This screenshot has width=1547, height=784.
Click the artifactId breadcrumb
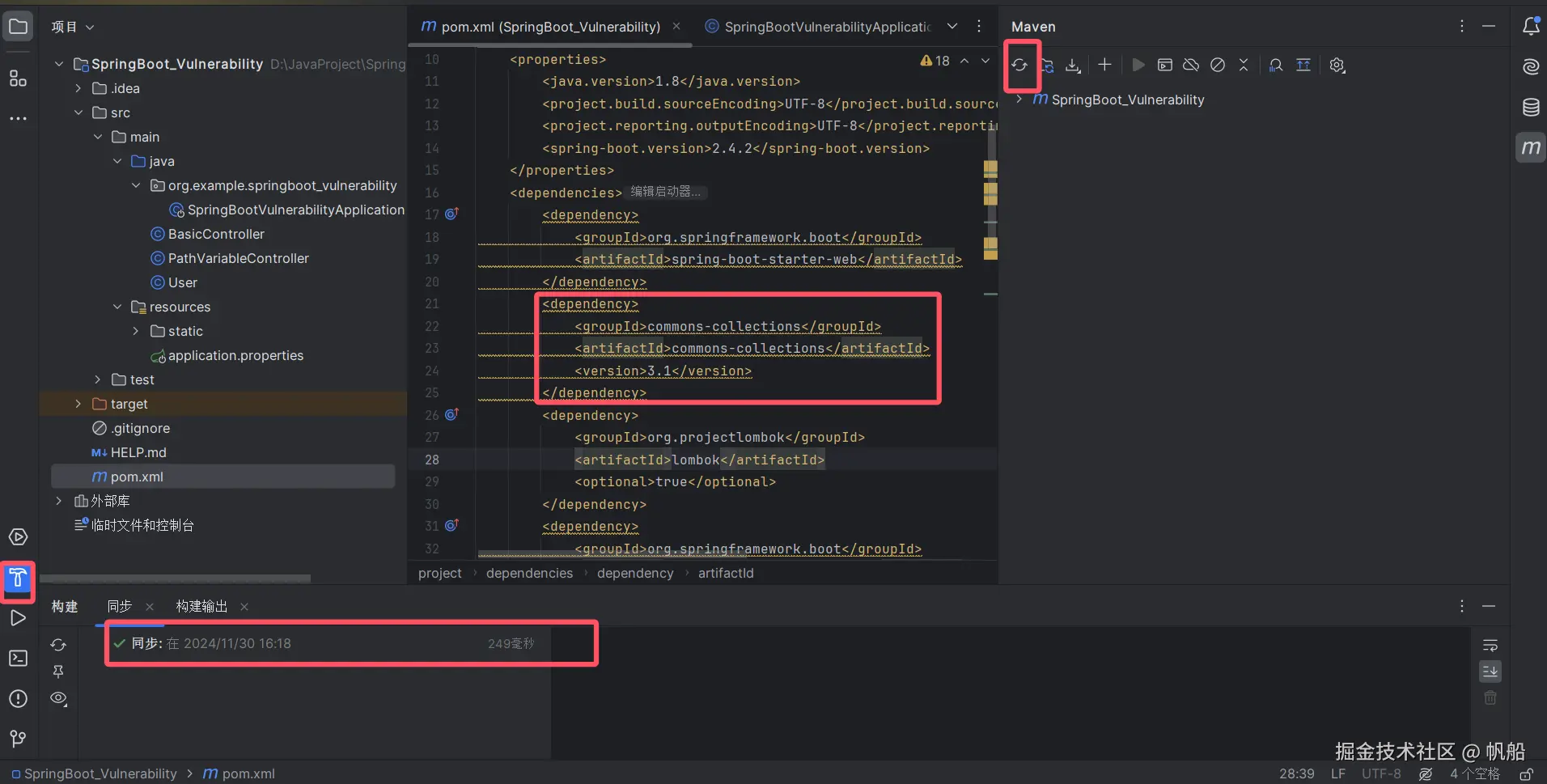coord(726,573)
